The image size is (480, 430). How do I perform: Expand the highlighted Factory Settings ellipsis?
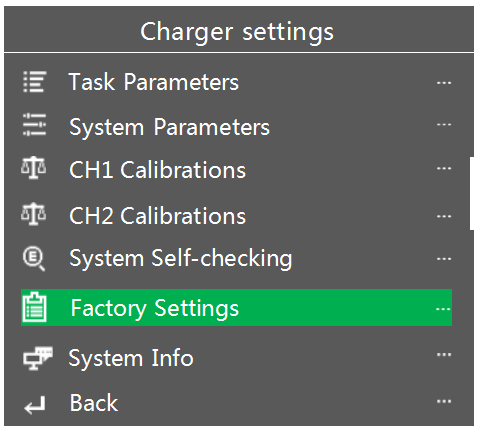443,309
